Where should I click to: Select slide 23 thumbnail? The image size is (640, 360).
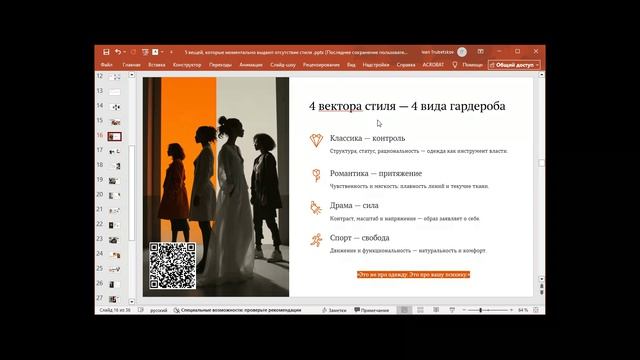114,240
